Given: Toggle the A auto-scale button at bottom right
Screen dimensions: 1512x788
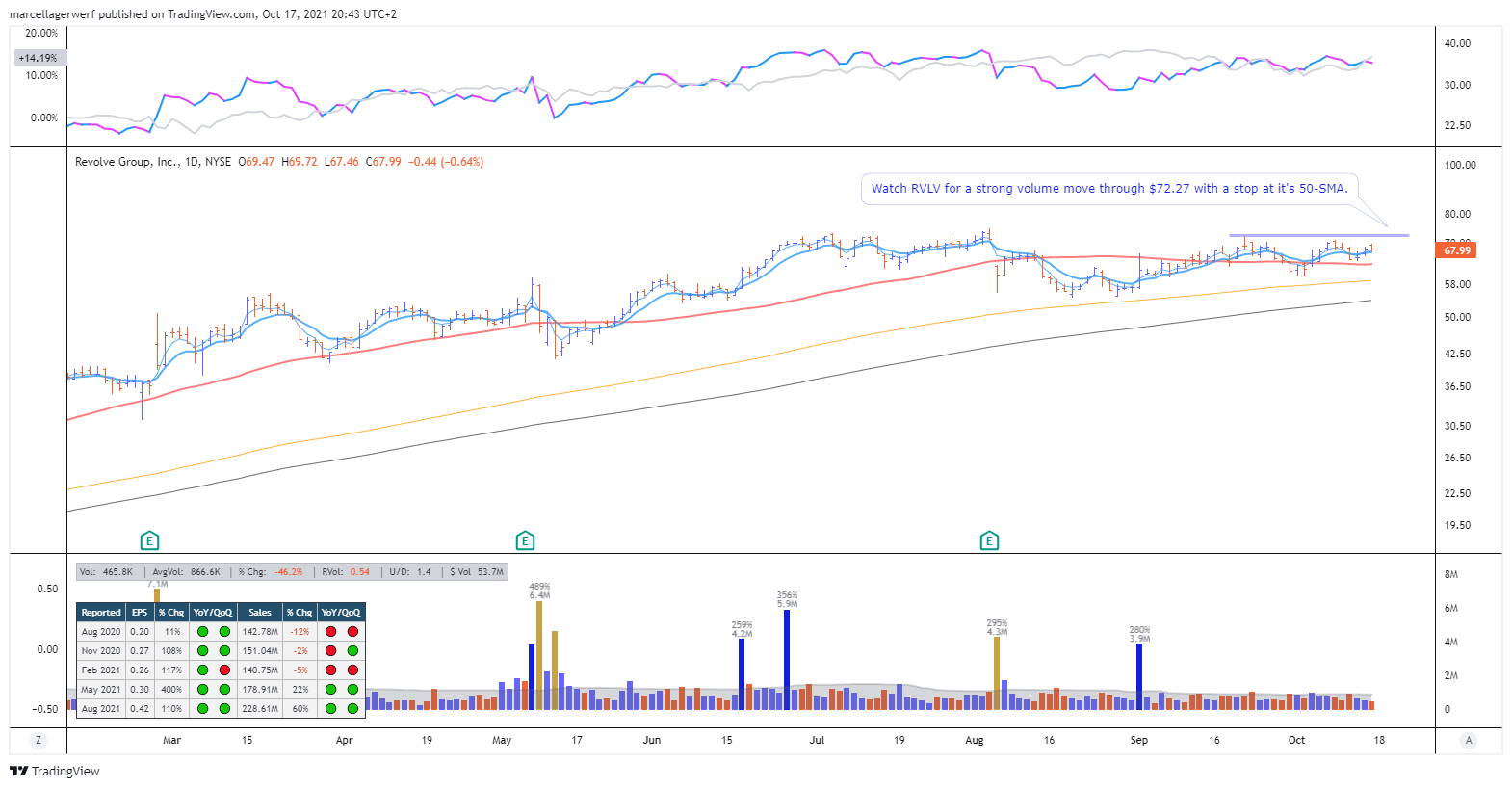Looking at the screenshot, I should point(1469,740).
